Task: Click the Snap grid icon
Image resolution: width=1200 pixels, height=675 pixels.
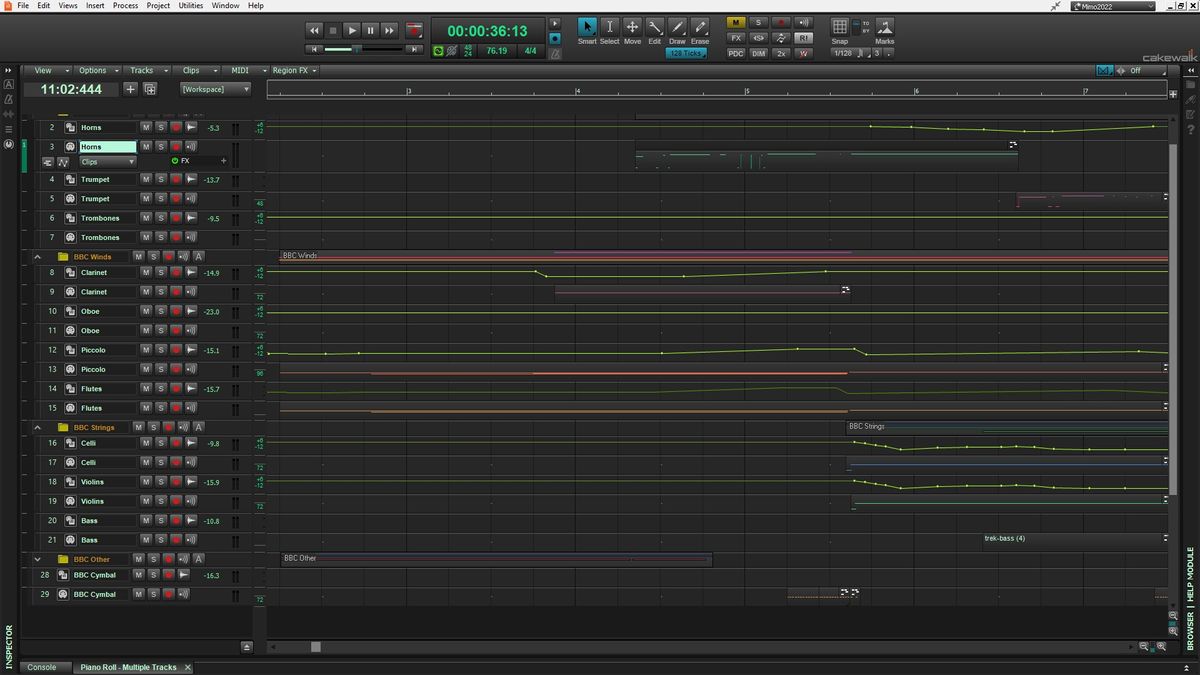Action: (x=840, y=27)
